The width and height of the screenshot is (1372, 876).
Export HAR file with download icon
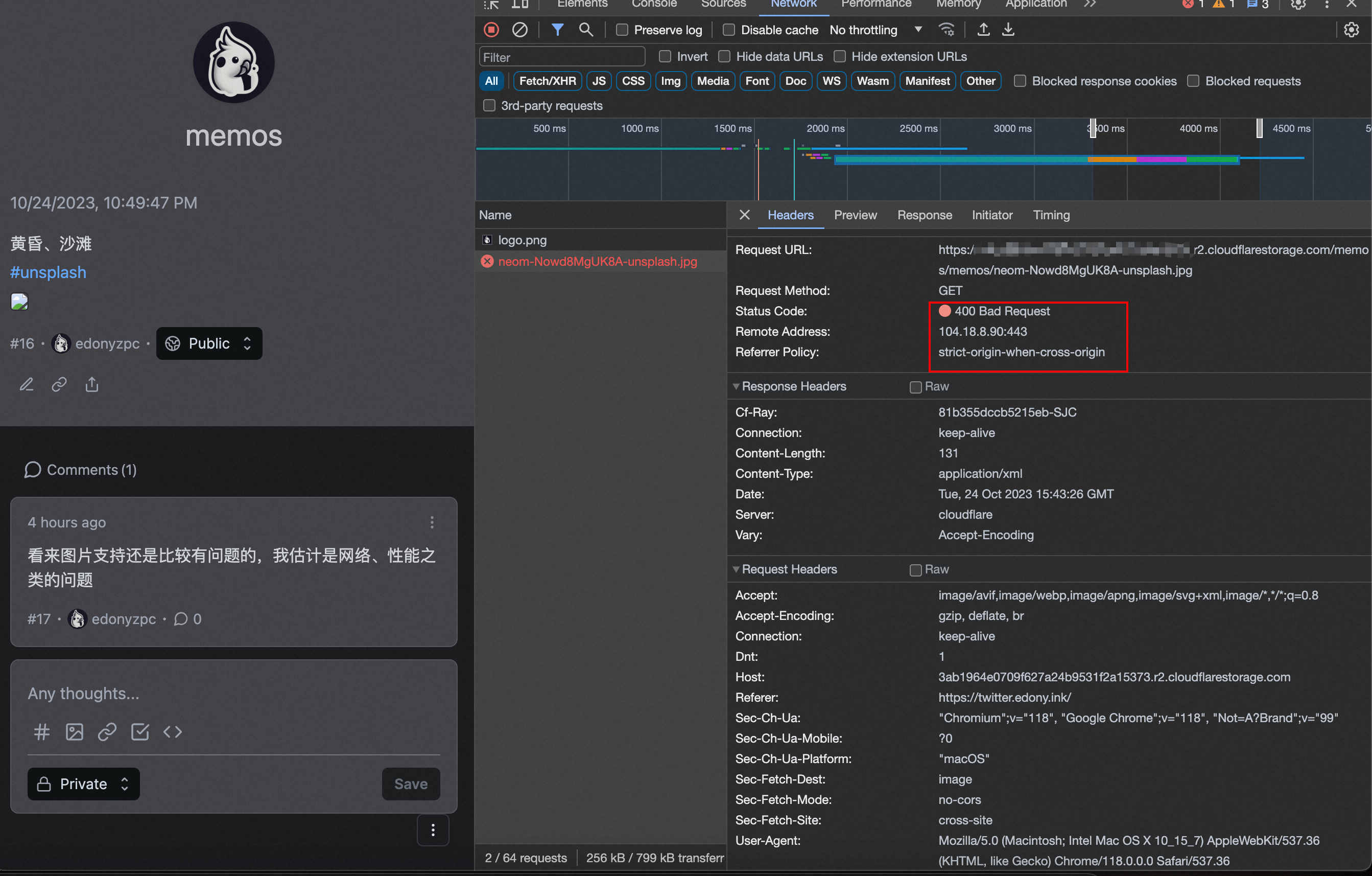pos(1008,30)
